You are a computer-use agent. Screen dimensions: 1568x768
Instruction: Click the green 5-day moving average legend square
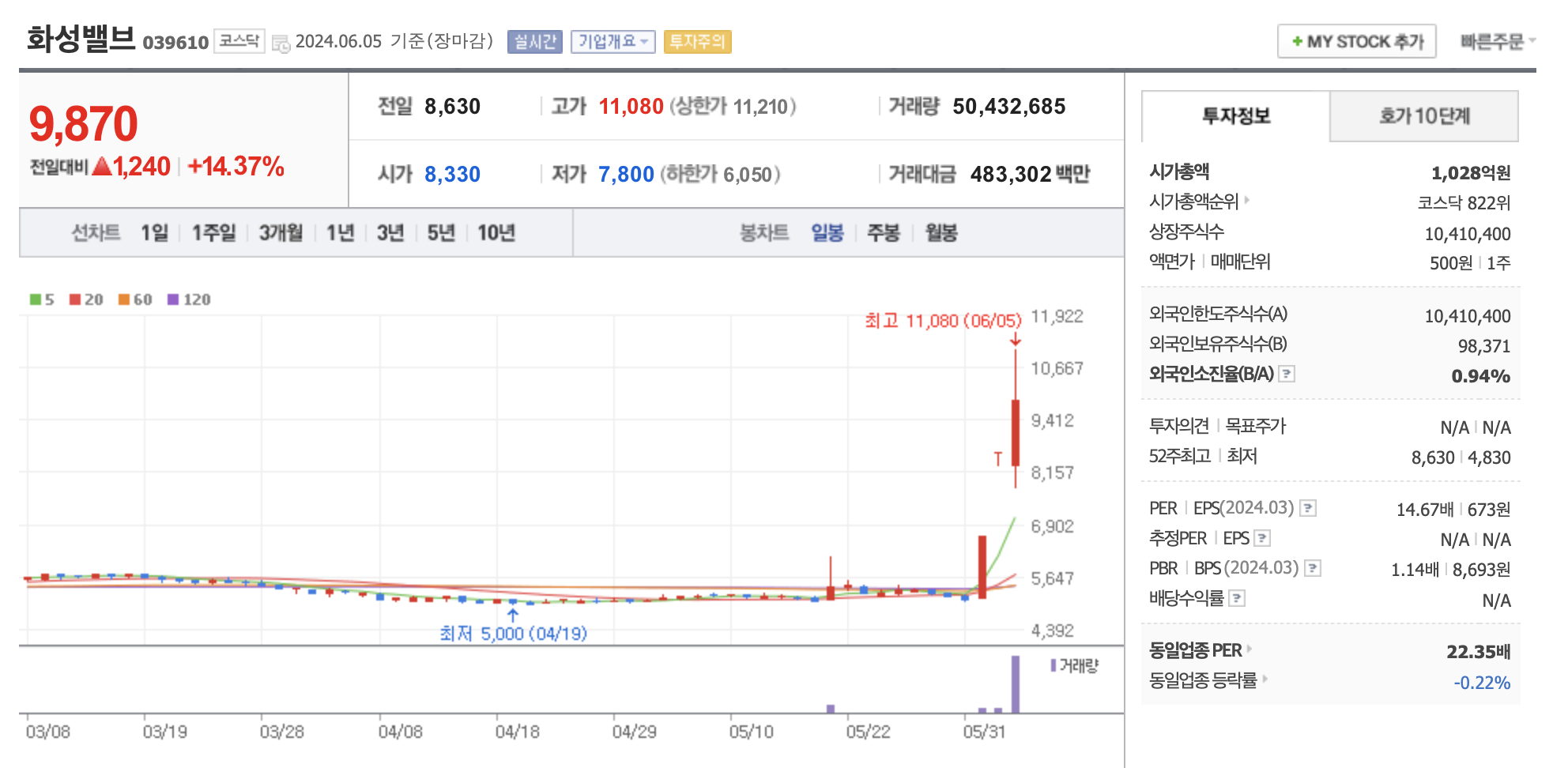(x=36, y=299)
